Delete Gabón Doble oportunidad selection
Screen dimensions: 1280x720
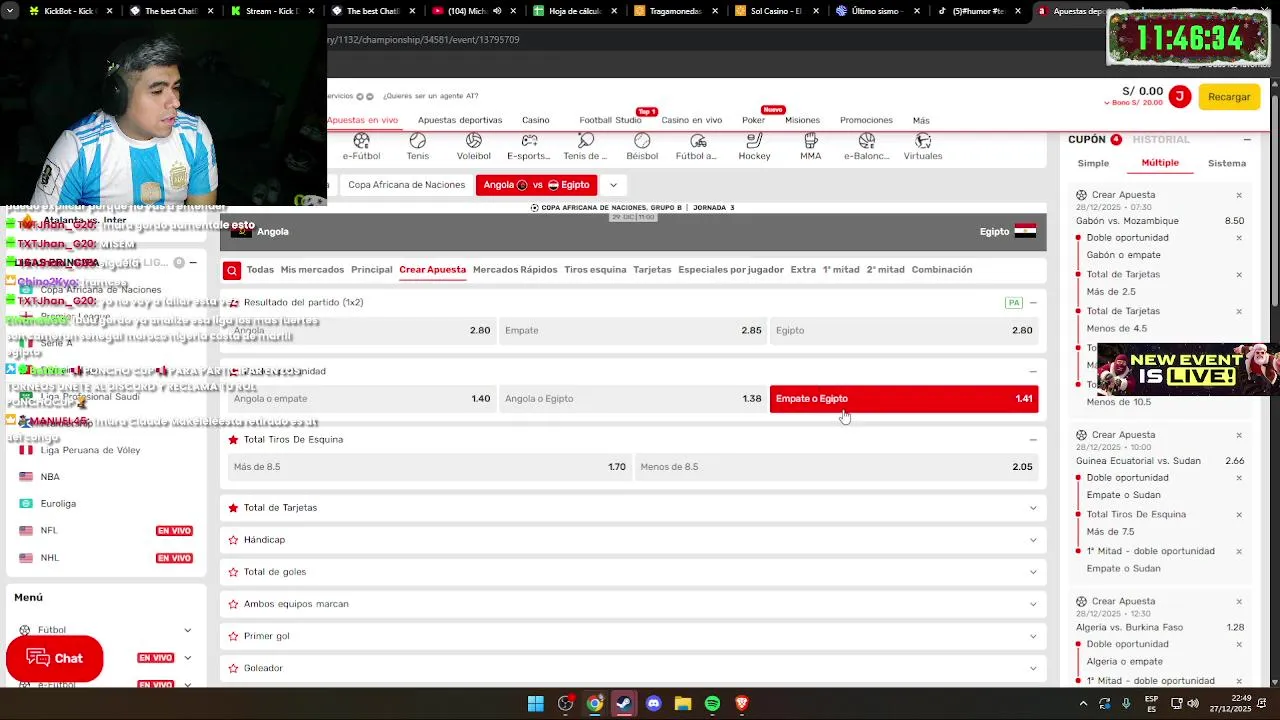(1239, 238)
